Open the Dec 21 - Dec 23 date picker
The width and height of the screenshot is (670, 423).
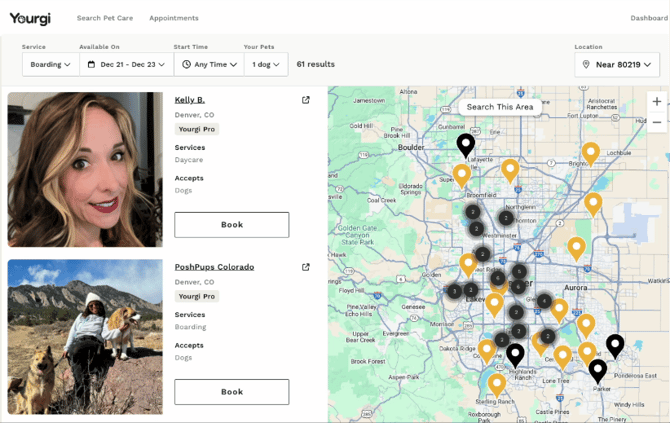click(126, 64)
